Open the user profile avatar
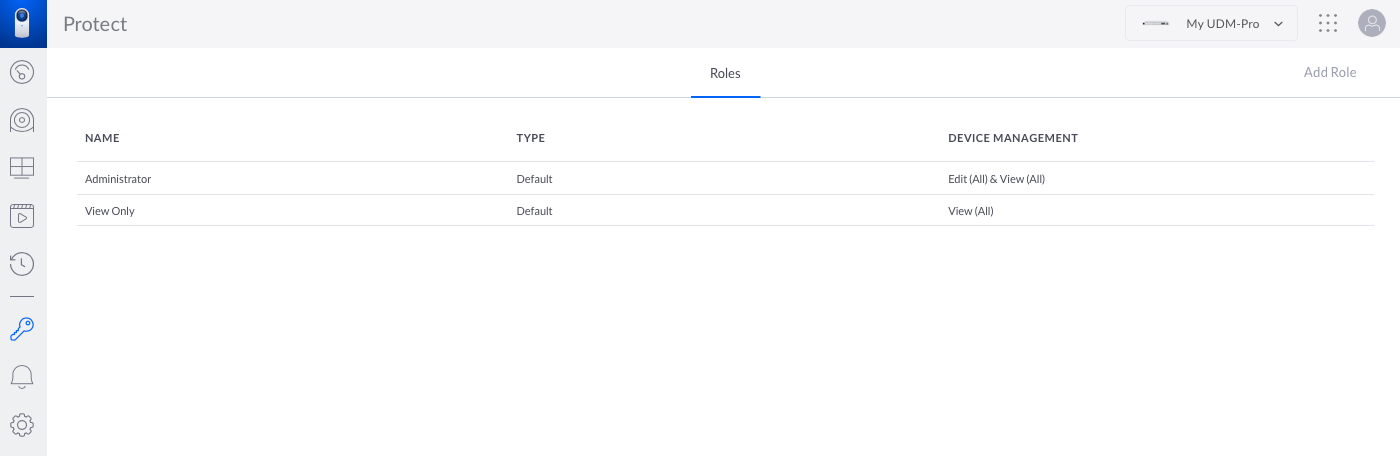Image resolution: width=1400 pixels, height=456 pixels. (x=1371, y=23)
